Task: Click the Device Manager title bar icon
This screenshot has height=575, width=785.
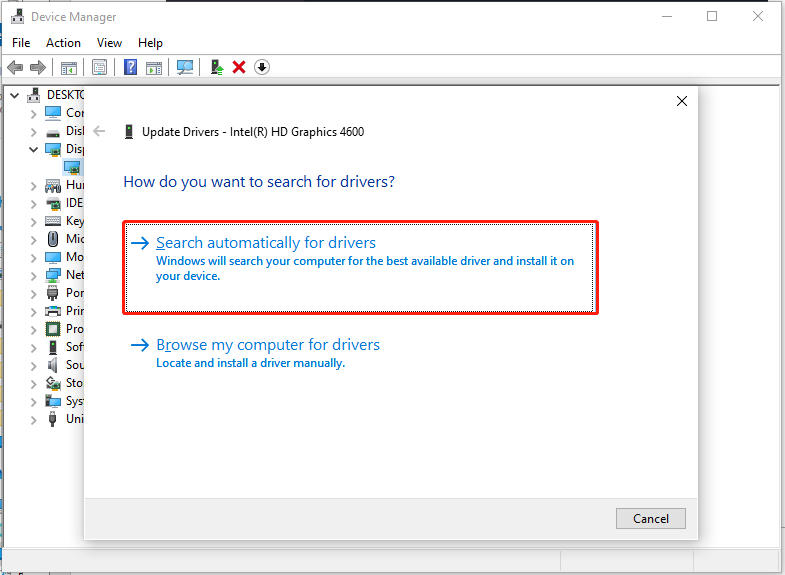Action: (18, 17)
